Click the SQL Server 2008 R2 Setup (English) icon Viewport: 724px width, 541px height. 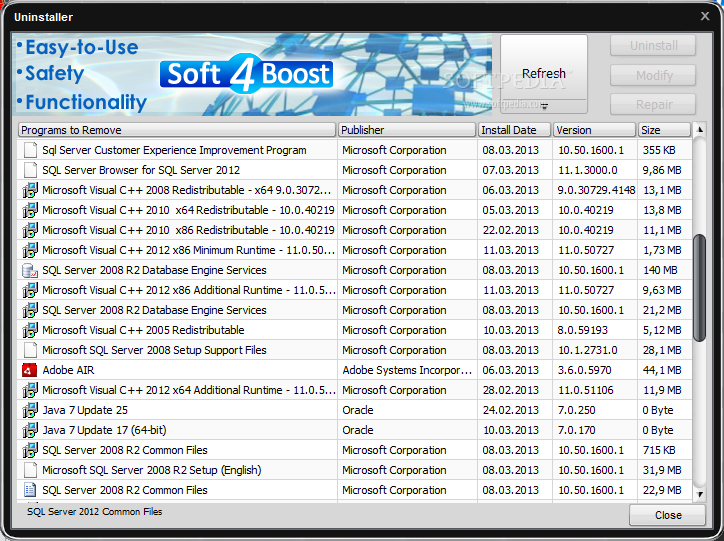coord(30,470)
